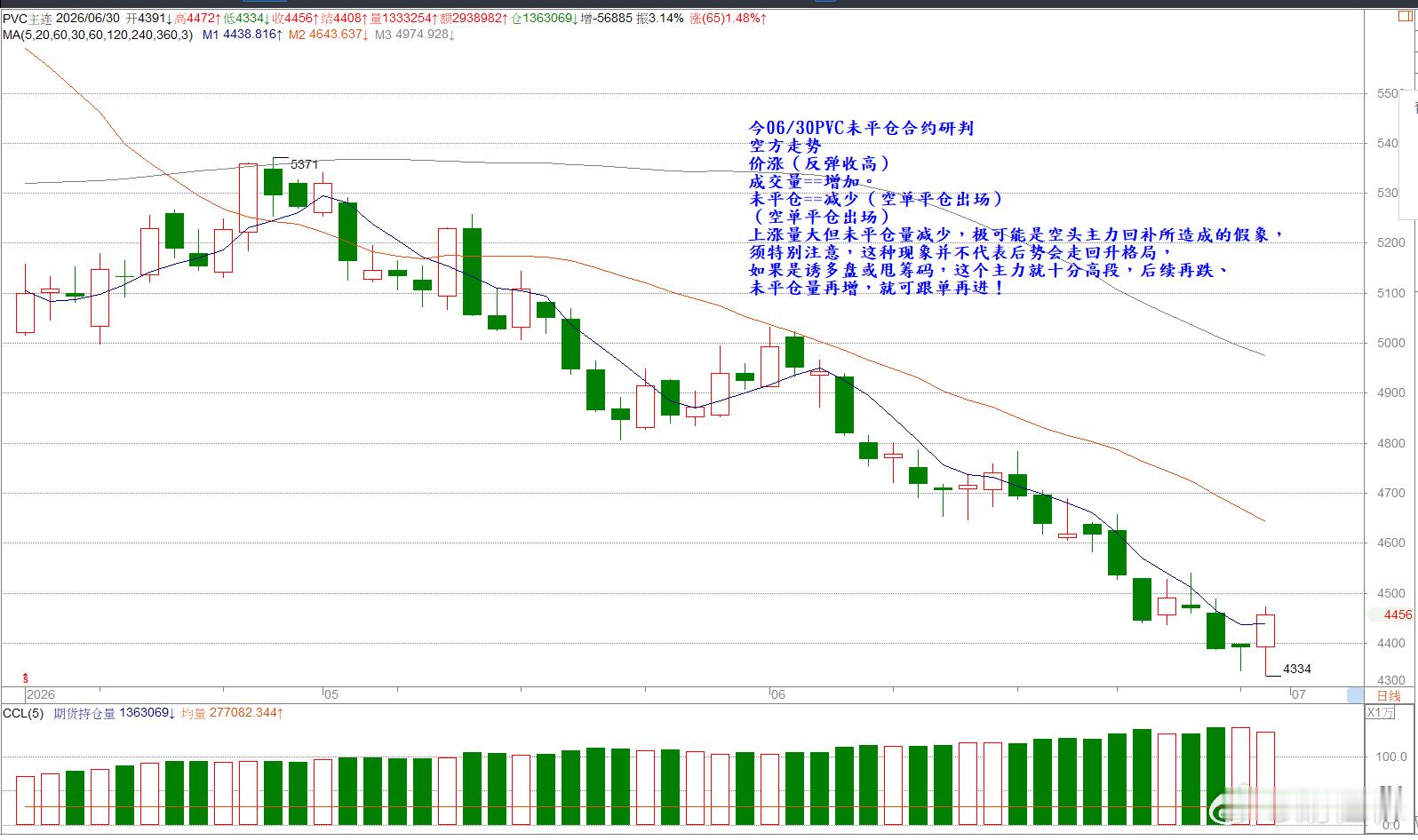Click the annotation title 今06/30PVC未平仓合约研判
This screenshot has width=1418, height=840.
862,128
